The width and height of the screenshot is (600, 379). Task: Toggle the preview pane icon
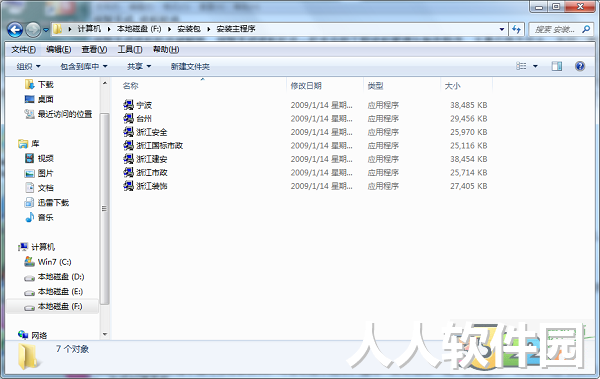[x=557, y=66]
